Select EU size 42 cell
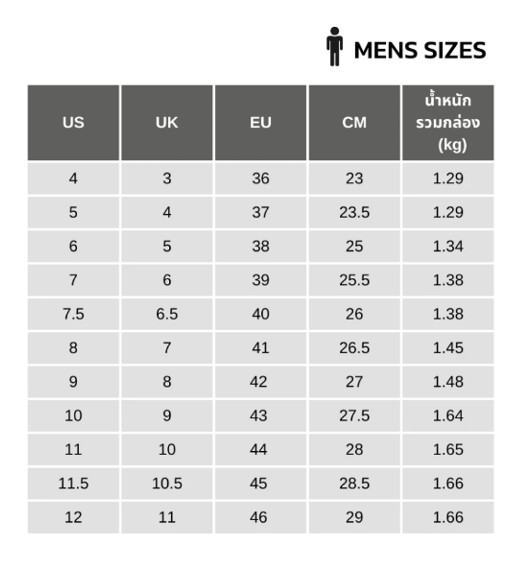Viewport: 527px width, 565px height. pos(260,382)
